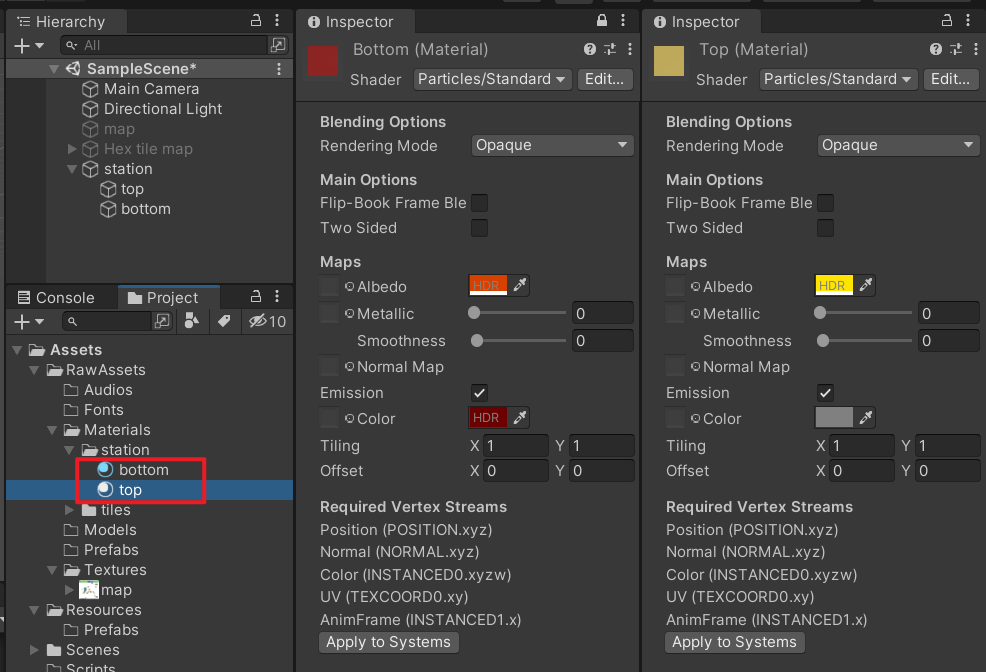Screen dimensions: 986x672
Task: Use eyedropper for Top Emission color
Action: [865, 417]
